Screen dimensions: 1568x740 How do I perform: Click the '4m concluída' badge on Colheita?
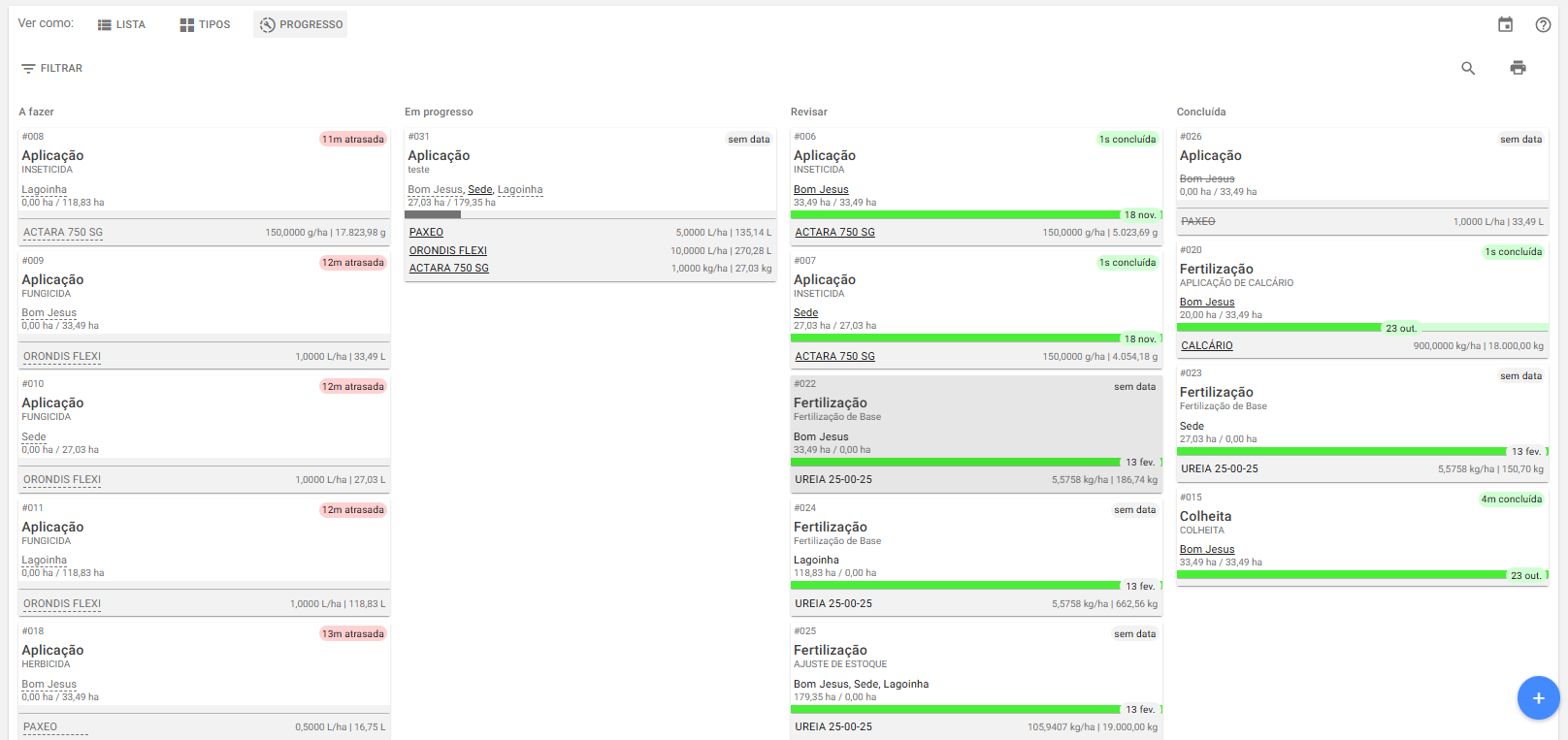1511,499
